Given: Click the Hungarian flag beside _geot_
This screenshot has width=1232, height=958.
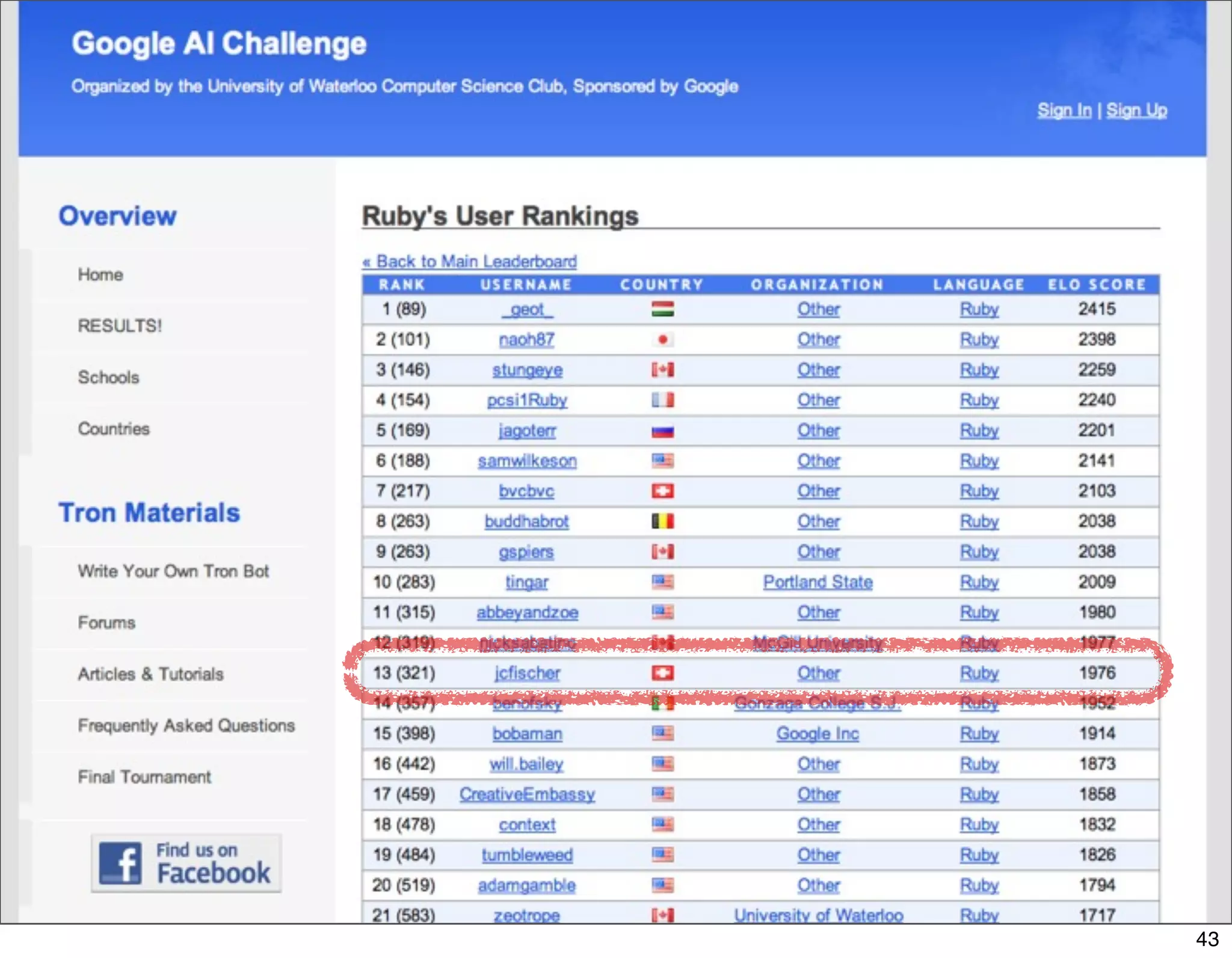Looking at the screenshot, I should tap(662, 309).
